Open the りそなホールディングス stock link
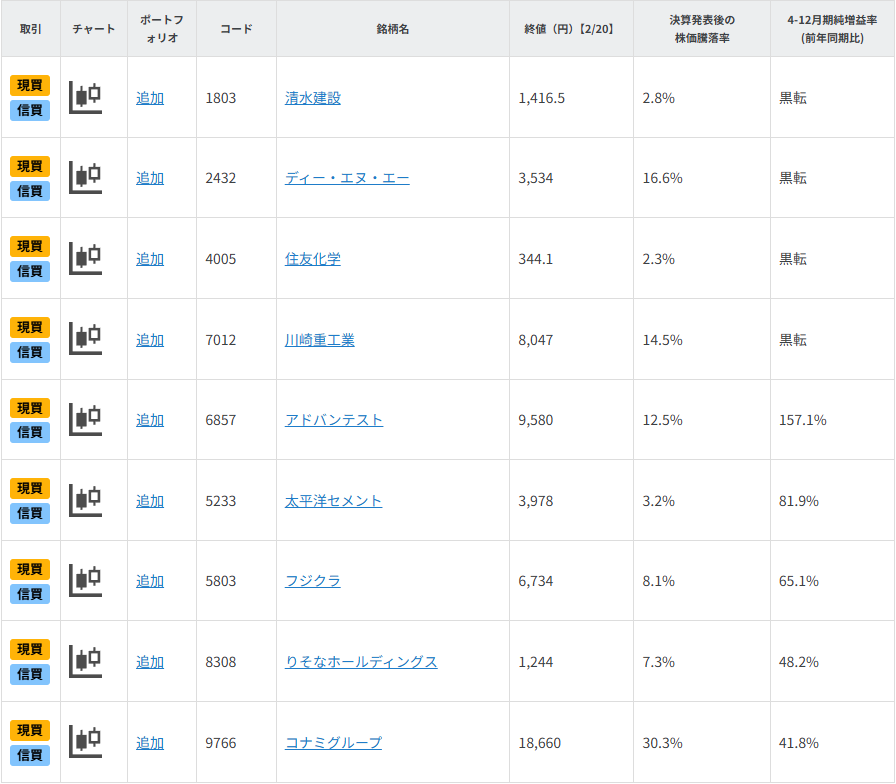The height and width of the screenshot is (784, 896). coord(361,662)
